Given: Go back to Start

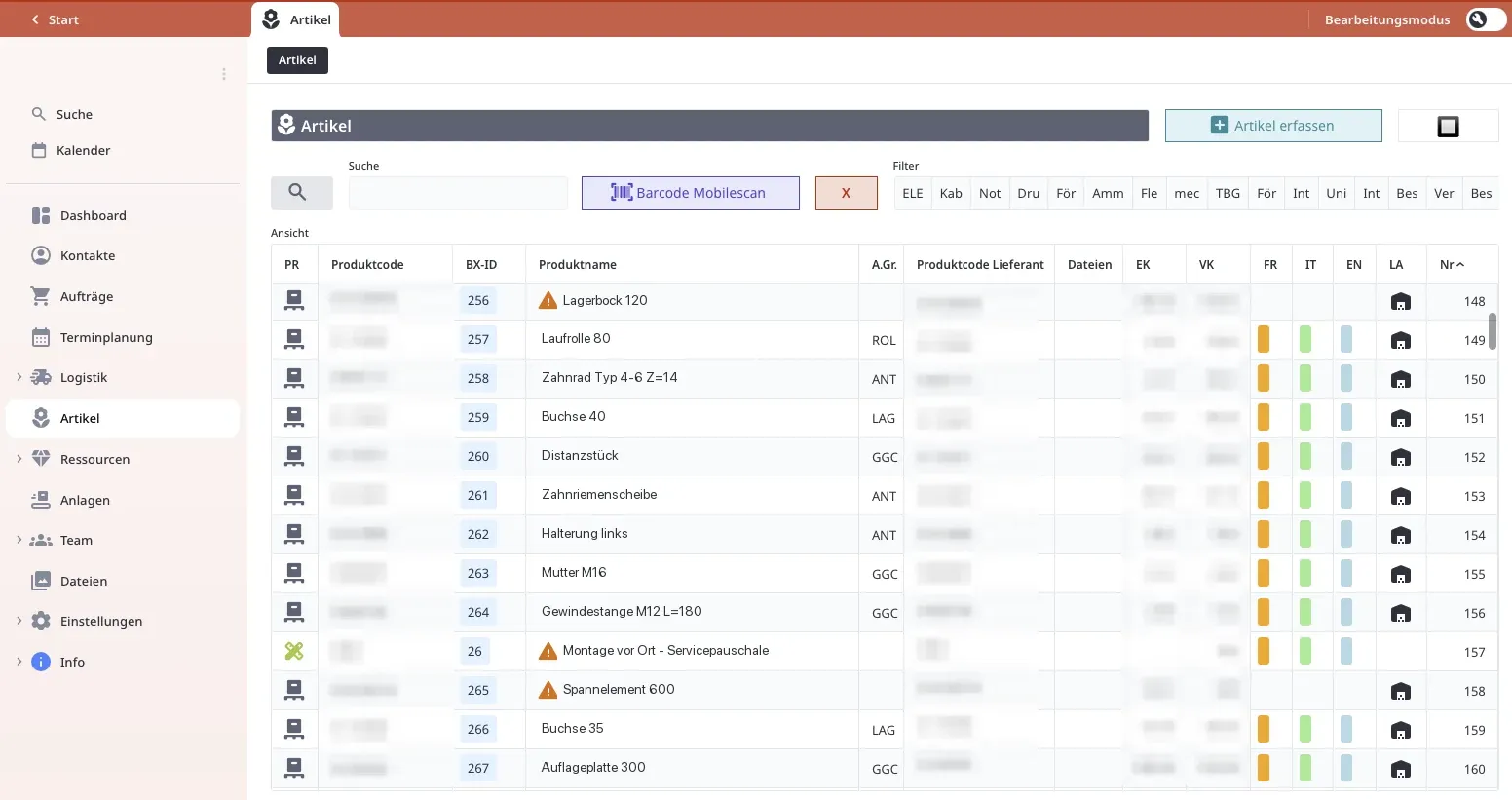Looking at the screenshot, I should click(x=55, y=19).
